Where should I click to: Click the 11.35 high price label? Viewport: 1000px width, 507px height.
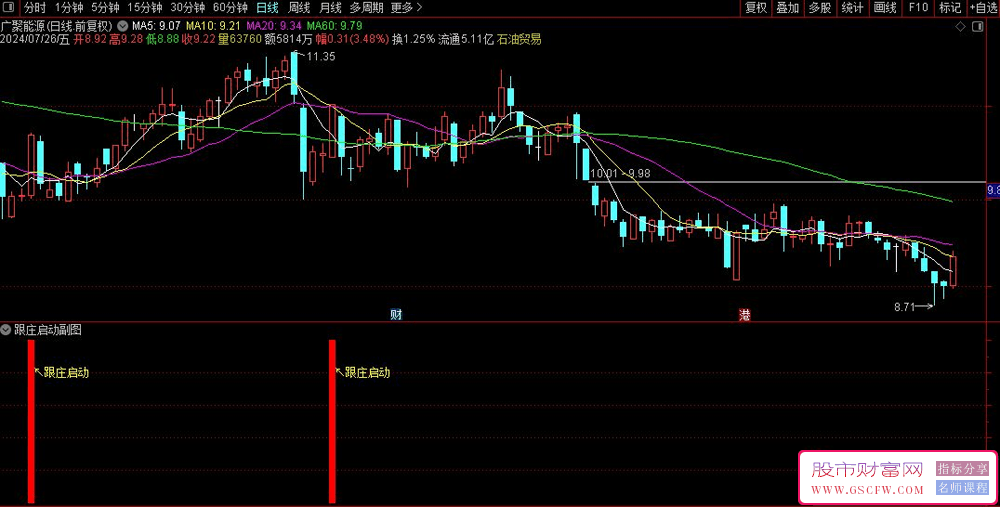pyautogui.click(x=321, y=57)
